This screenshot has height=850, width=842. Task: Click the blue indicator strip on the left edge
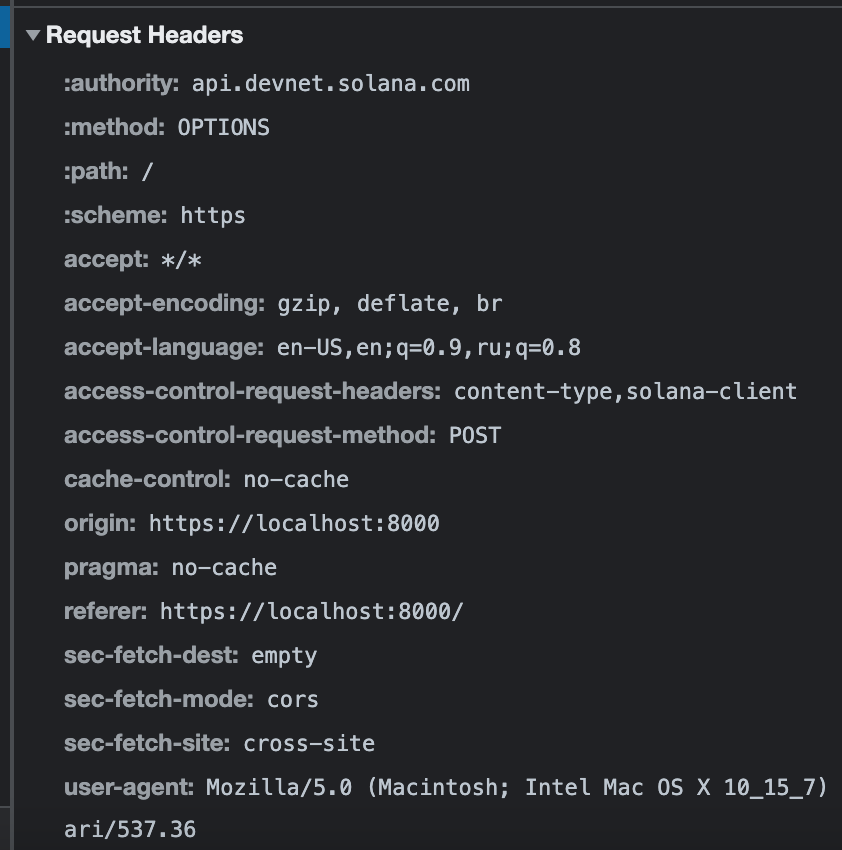(x=5, y=30)
